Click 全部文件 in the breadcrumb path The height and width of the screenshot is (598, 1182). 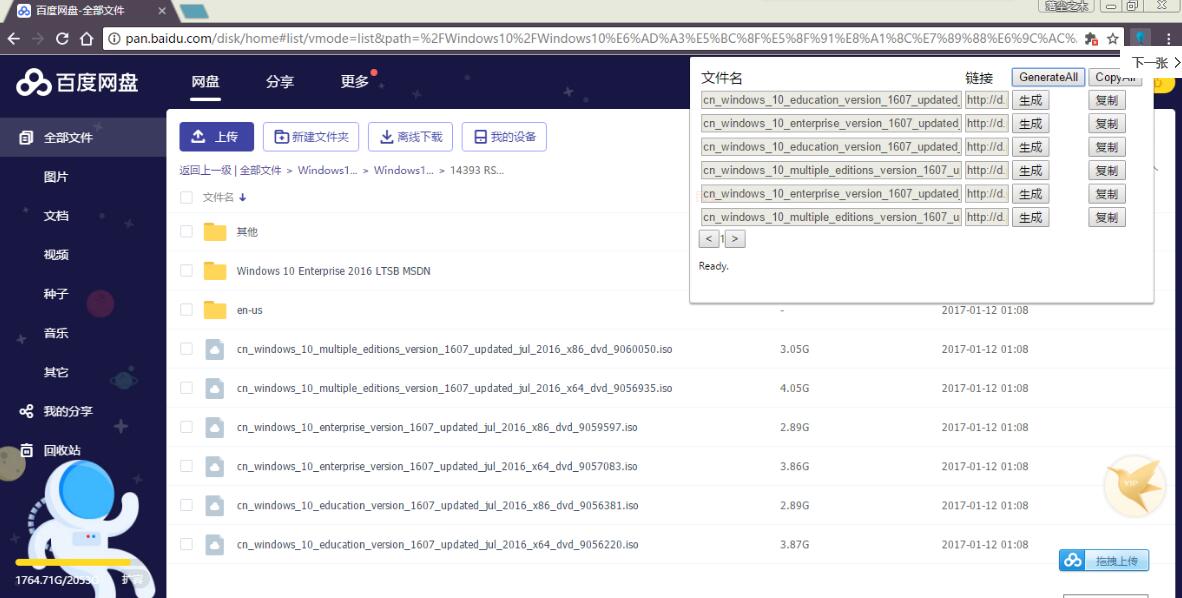(x=260, y=170)
